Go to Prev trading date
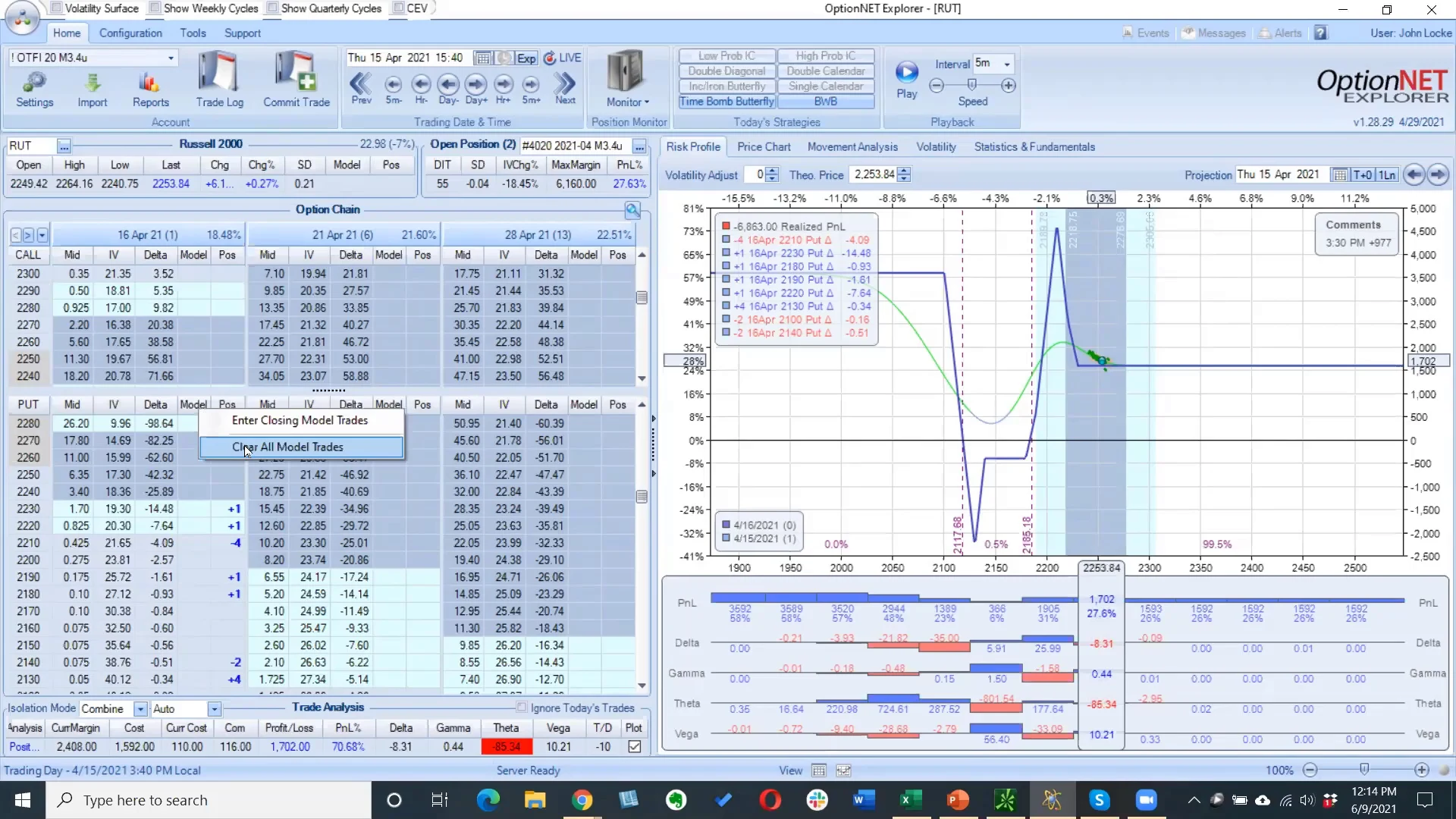 (x=361, y=87)
